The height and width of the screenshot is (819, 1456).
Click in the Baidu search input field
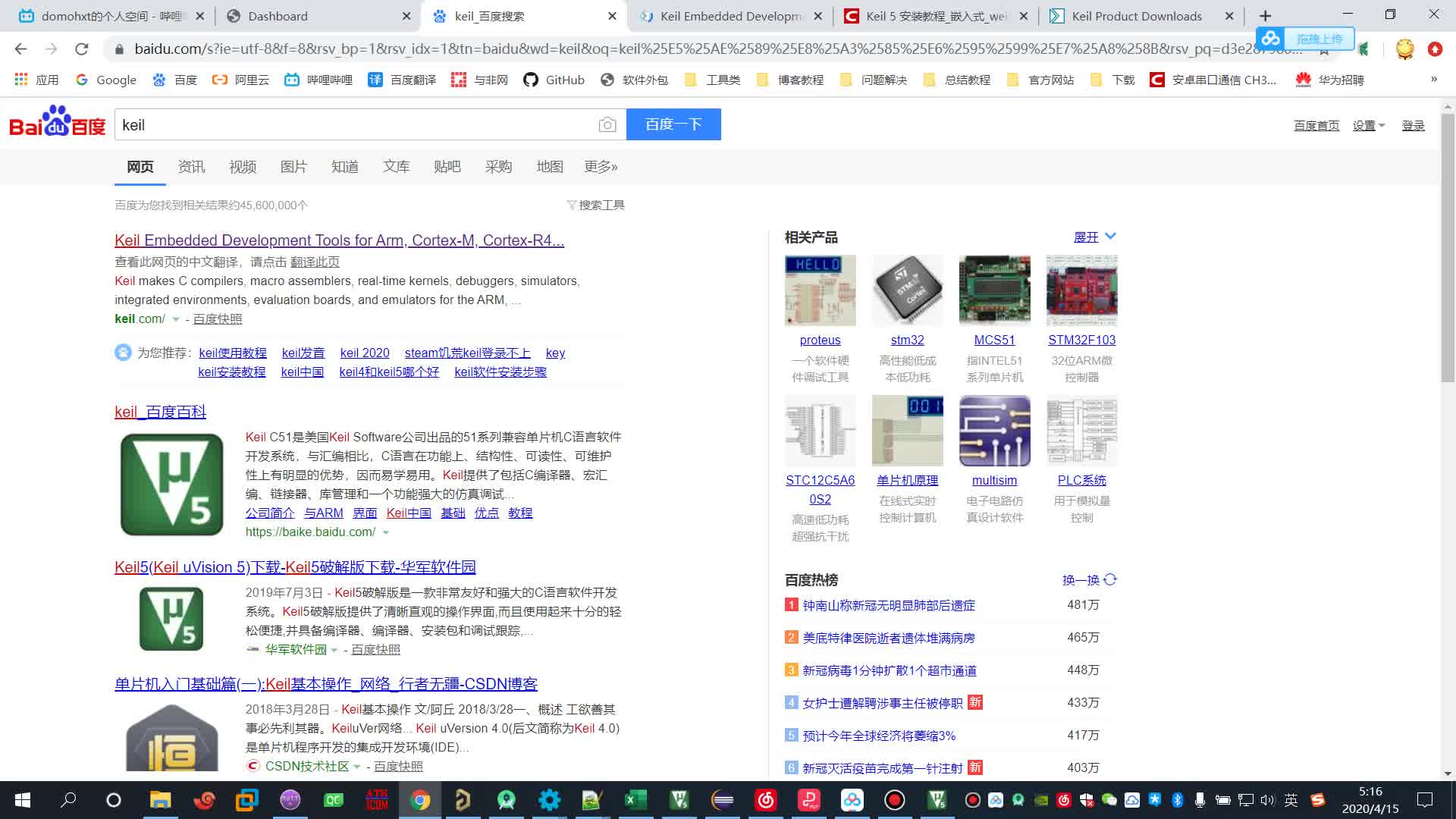[356, 125]
